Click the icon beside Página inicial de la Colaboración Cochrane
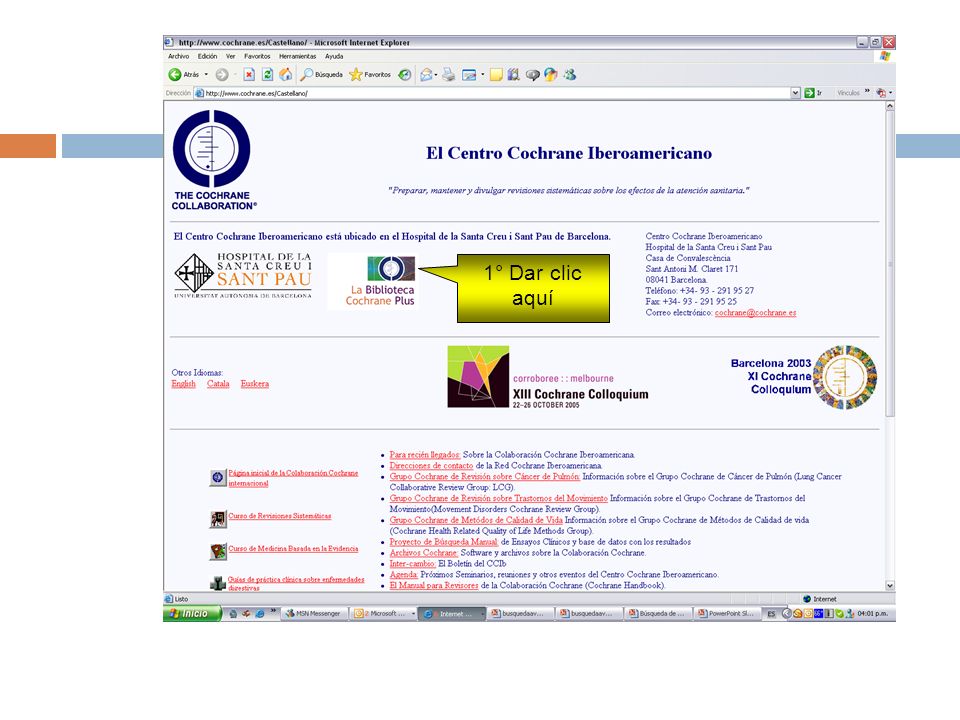This screenshot has width=960, height=720. (218, 478)
